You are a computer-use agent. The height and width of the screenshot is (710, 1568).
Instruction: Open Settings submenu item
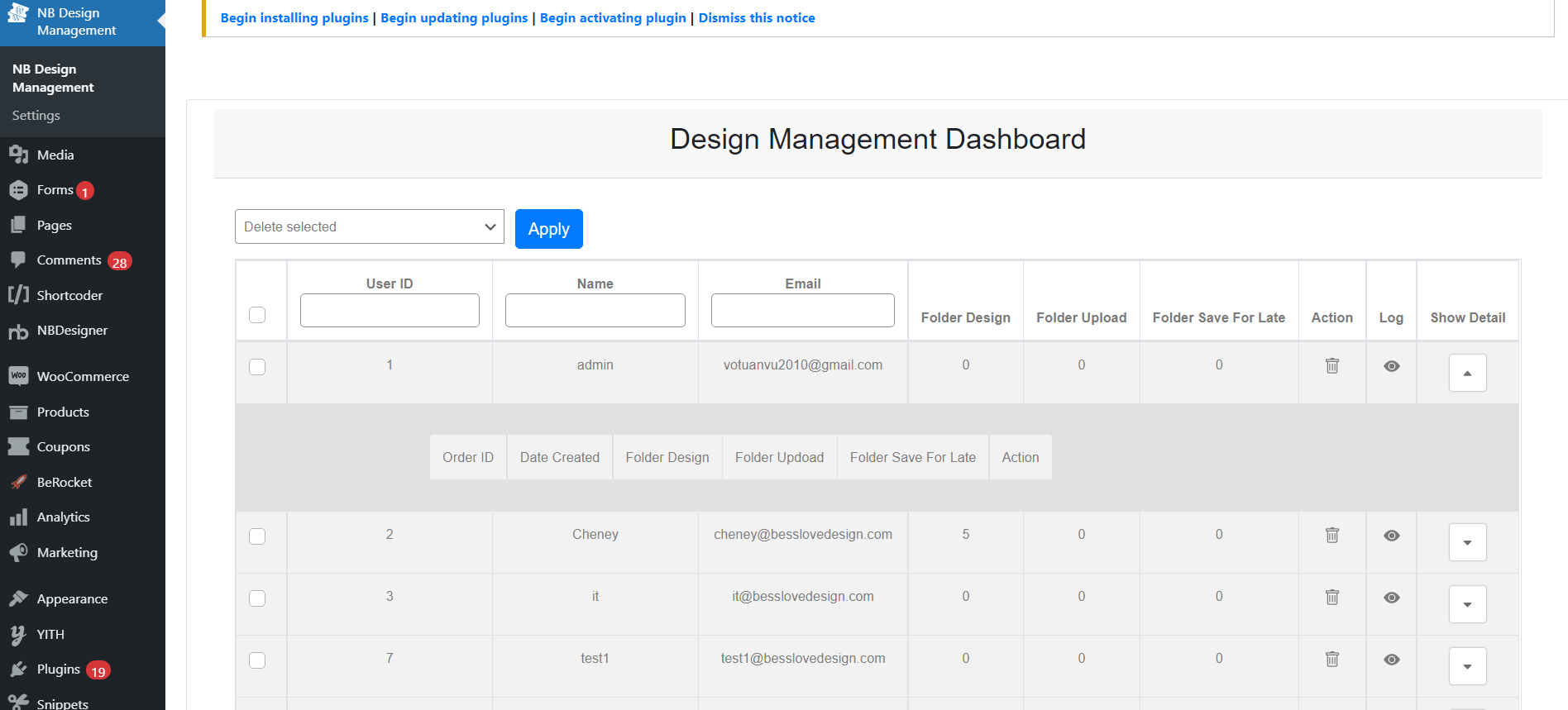[36, 116]
